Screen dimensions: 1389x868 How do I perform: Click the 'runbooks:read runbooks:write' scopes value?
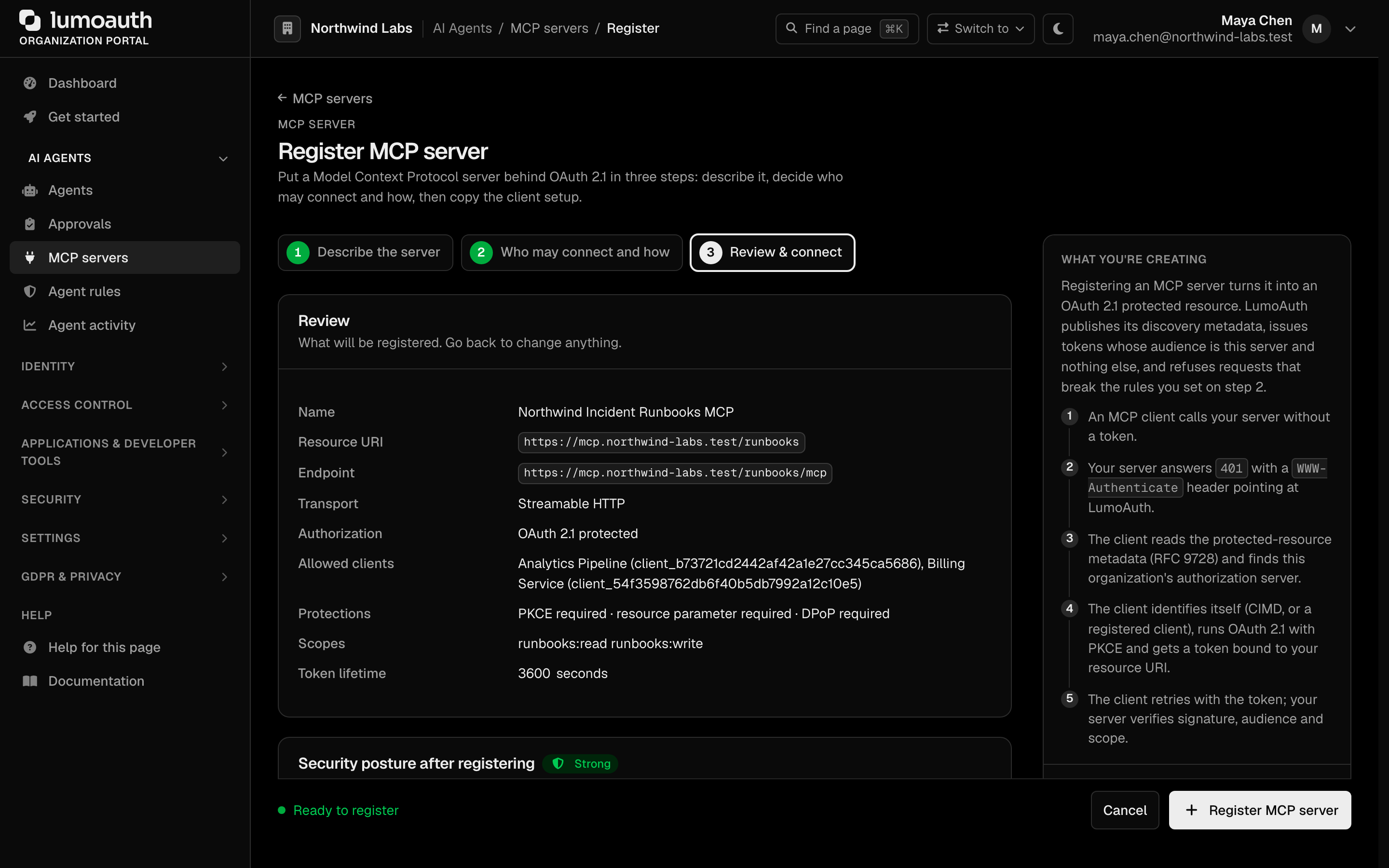(610, 644)
